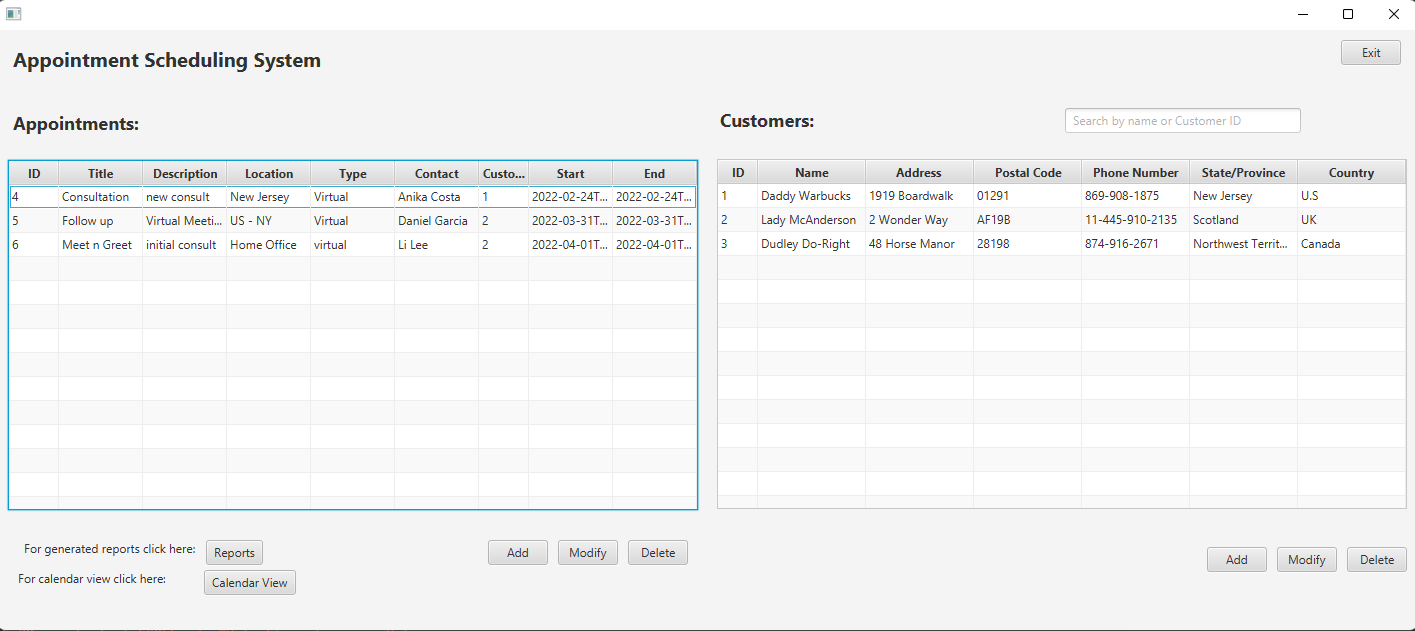The width and height of the screenshot is (1415, 631).
Task: Close the application window
Action: click(x=1393, y=14)
